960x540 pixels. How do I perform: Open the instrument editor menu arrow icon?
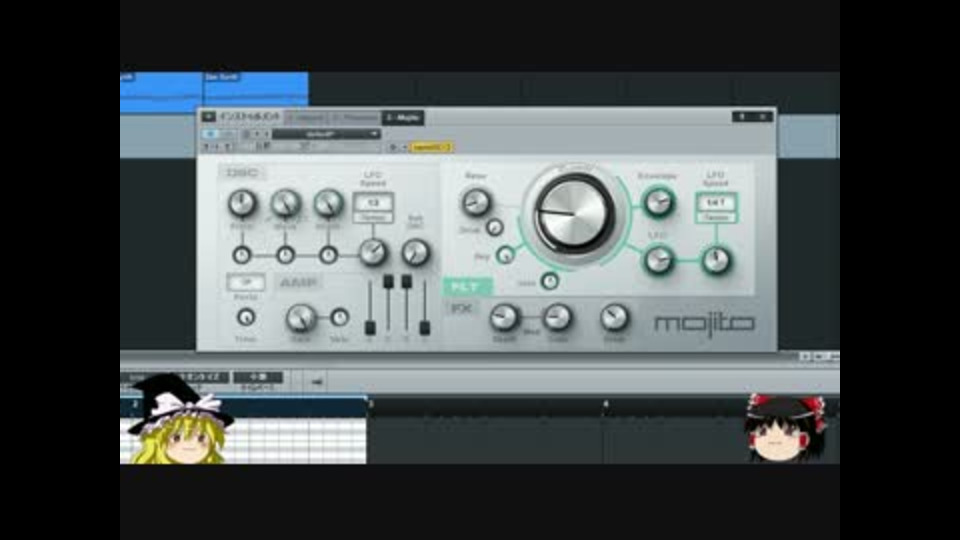[x=209, y=116]
